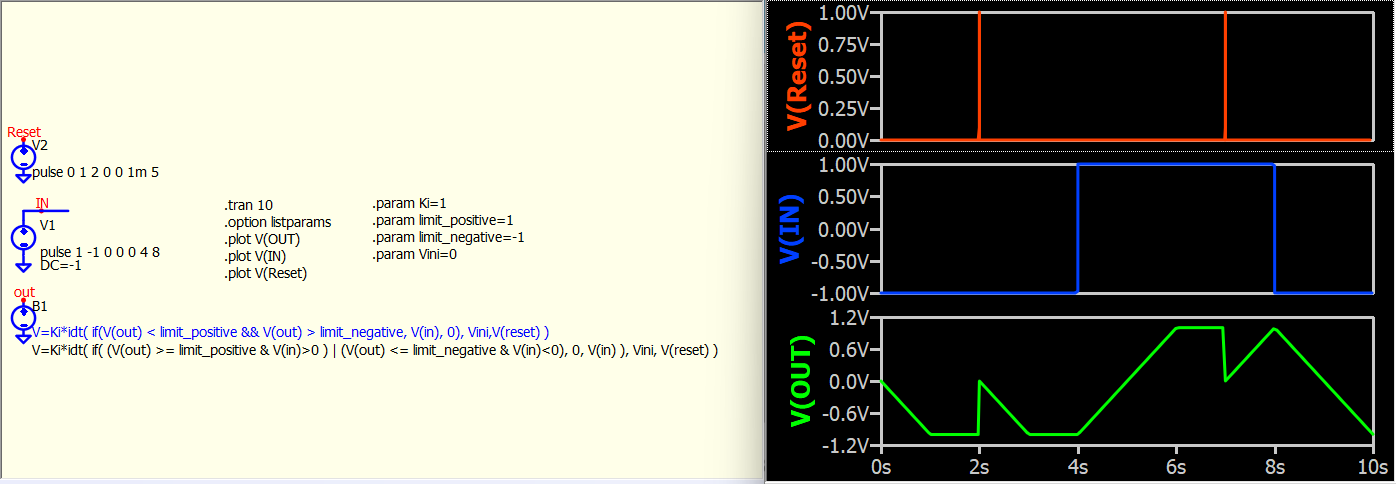The image size is (1396, 484).
Task: Click the ground symbol under V1
Action: click(22, 266)
